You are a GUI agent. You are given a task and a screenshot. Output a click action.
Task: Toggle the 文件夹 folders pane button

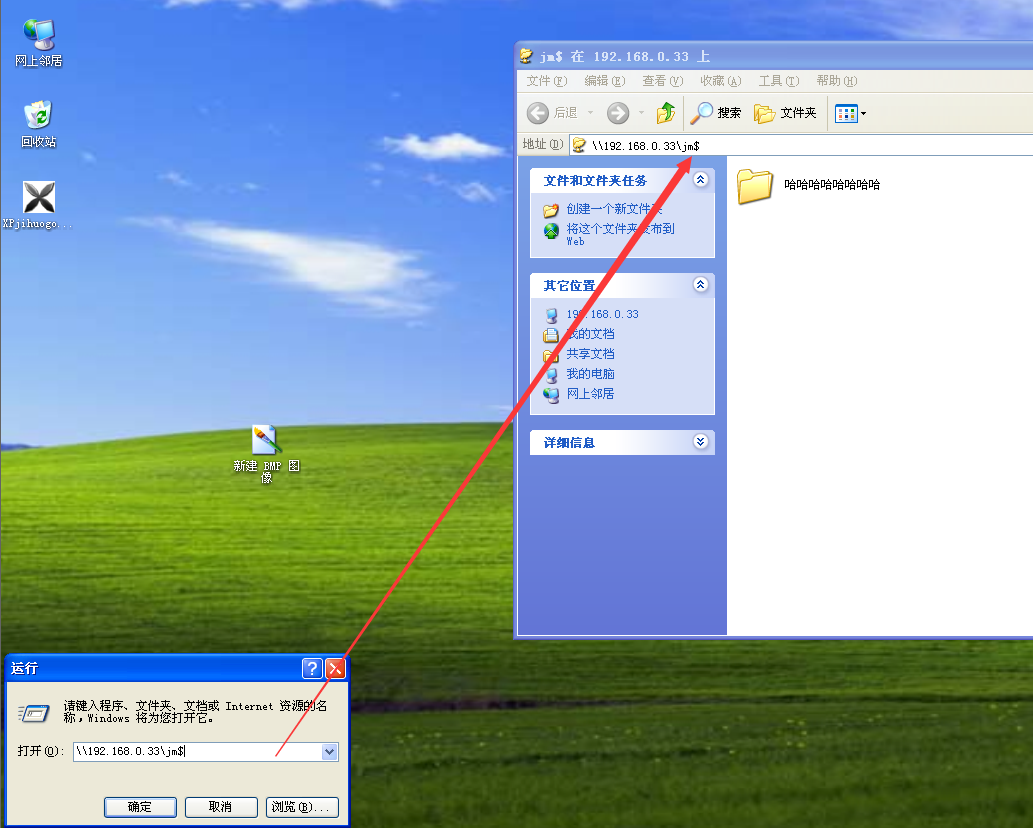[785, 113]
